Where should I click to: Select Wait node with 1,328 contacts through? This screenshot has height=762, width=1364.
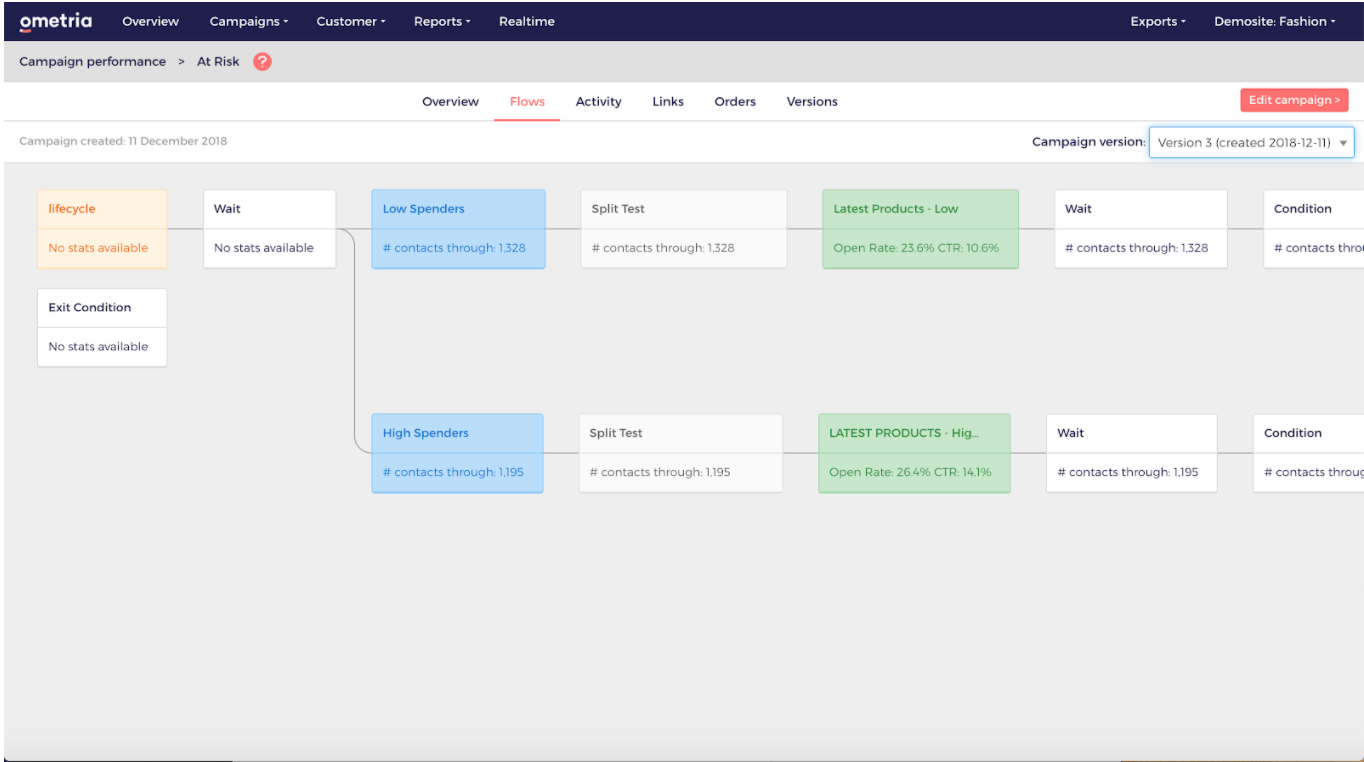coord(1140,229)
